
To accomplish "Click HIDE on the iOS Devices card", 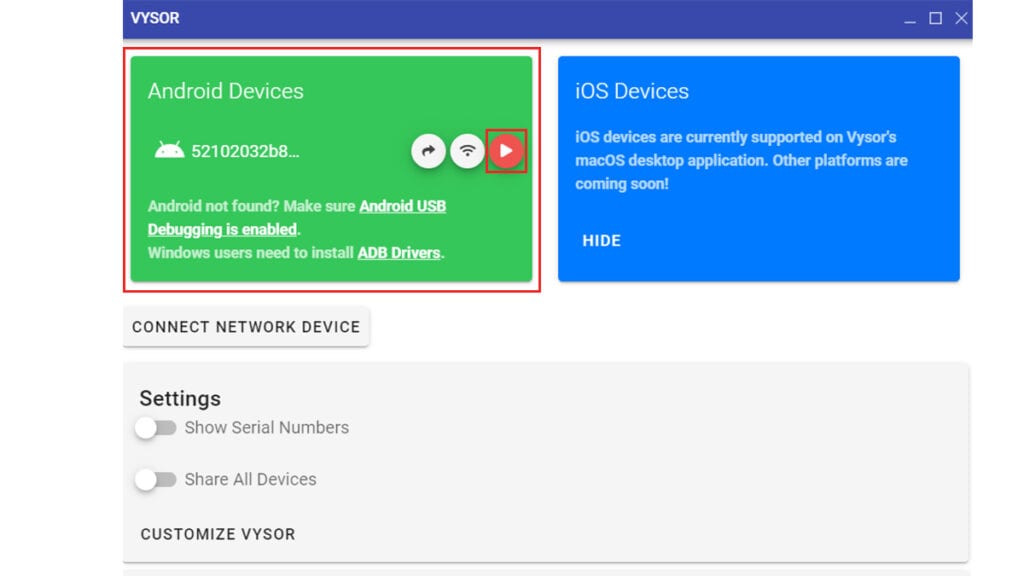I will point(601,240).
